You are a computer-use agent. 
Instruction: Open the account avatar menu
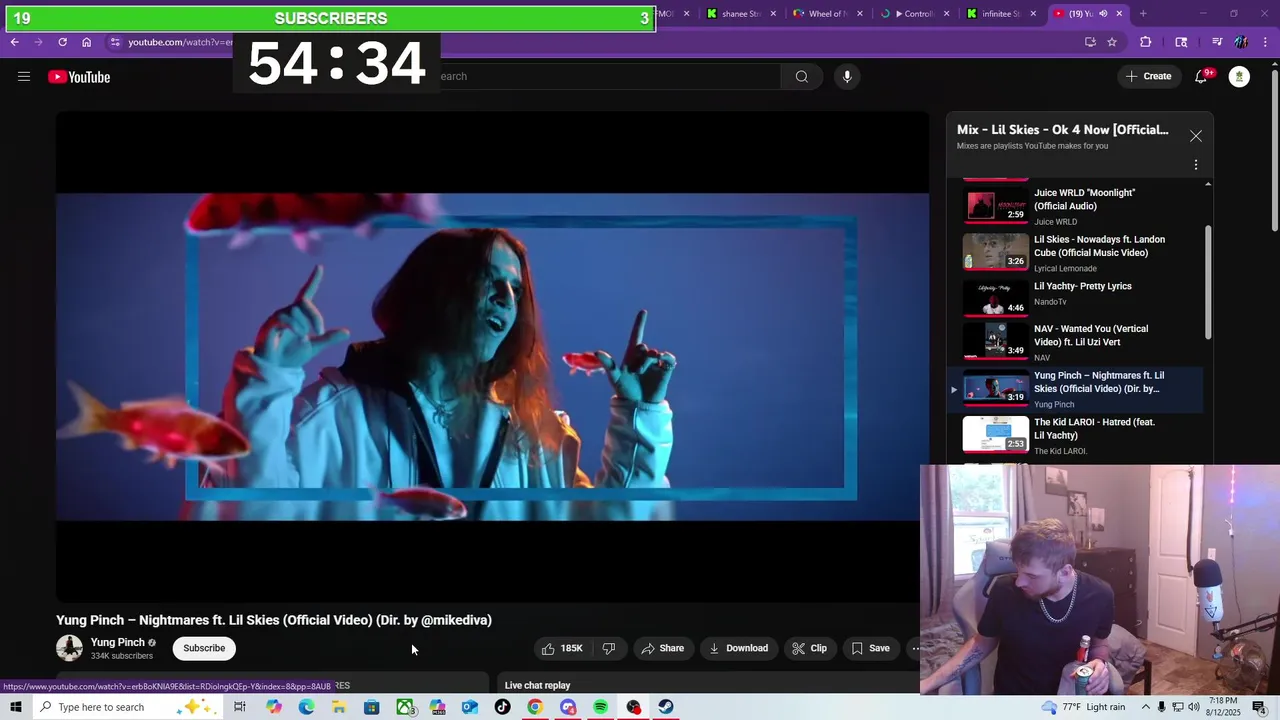(1239, 77)
